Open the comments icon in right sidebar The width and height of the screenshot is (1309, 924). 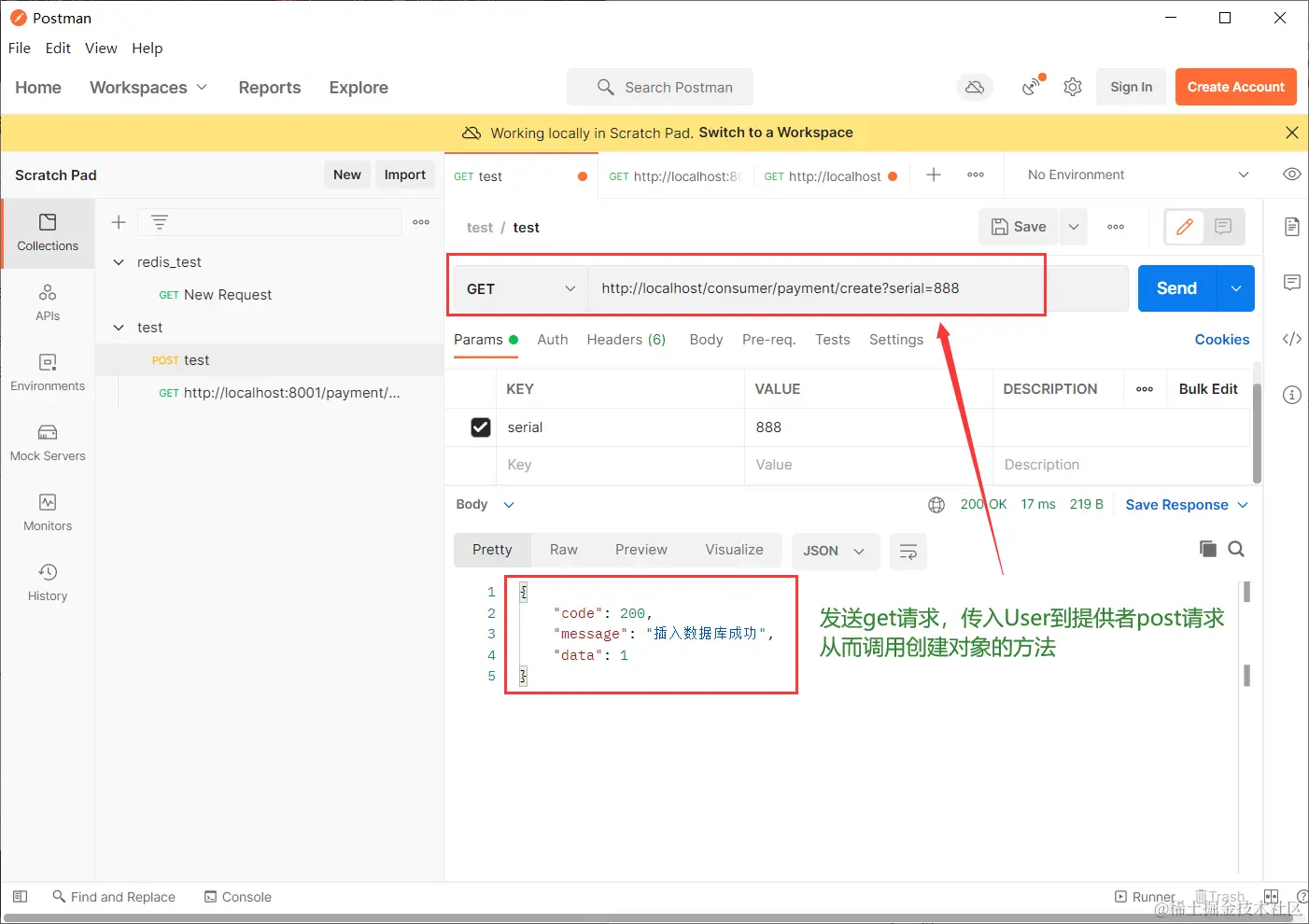pos(1292,283)
